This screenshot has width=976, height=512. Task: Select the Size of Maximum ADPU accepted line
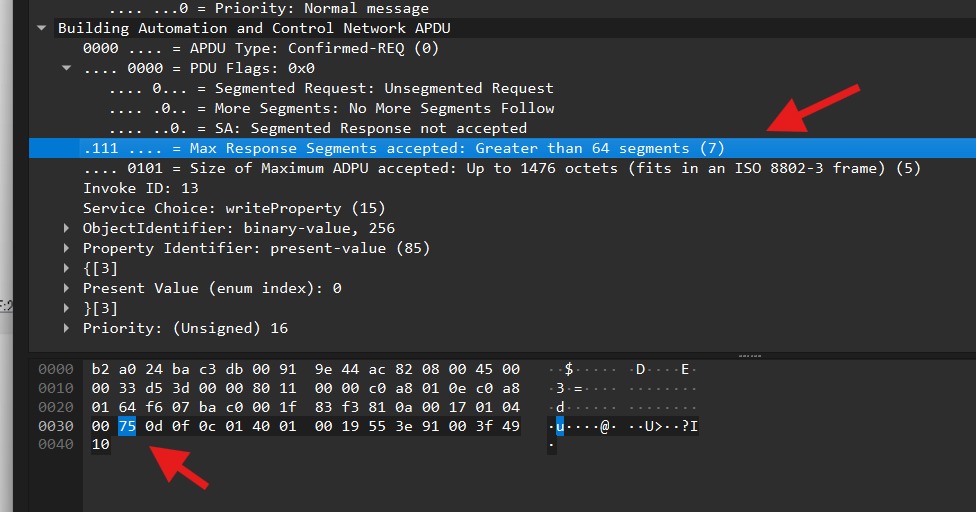pos(502,168)
